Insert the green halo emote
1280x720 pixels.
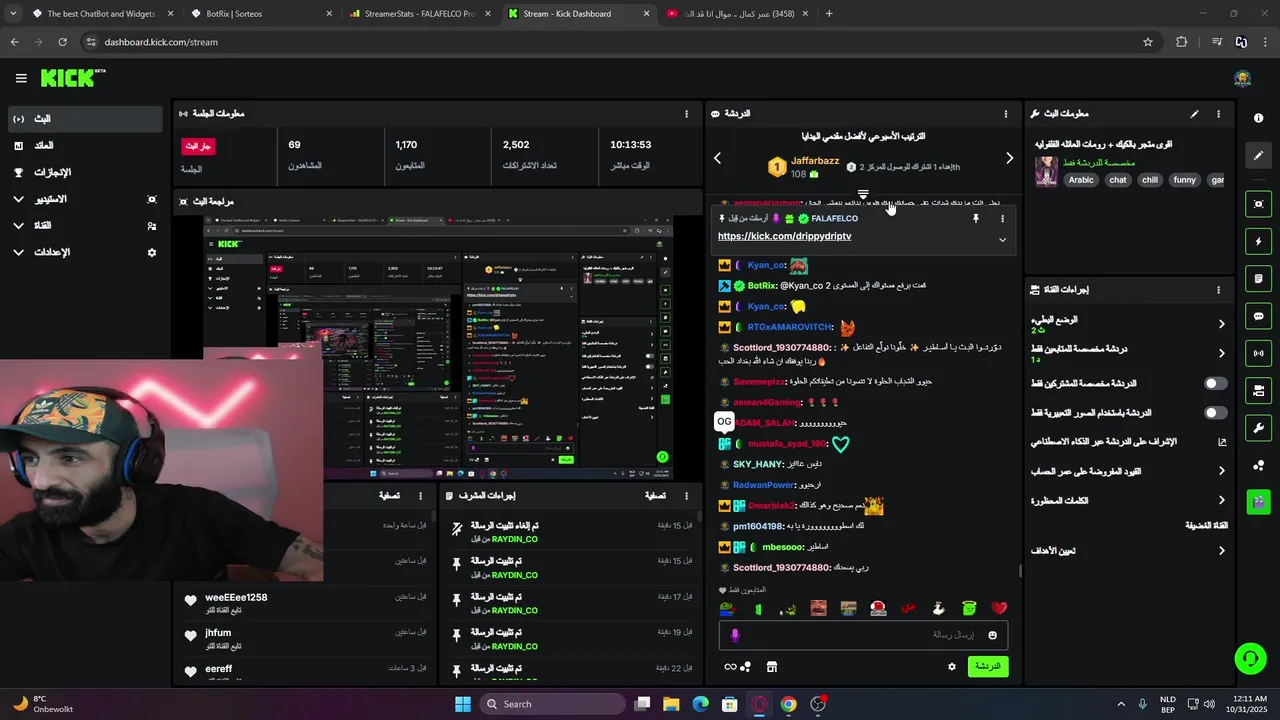pos(969,608)
